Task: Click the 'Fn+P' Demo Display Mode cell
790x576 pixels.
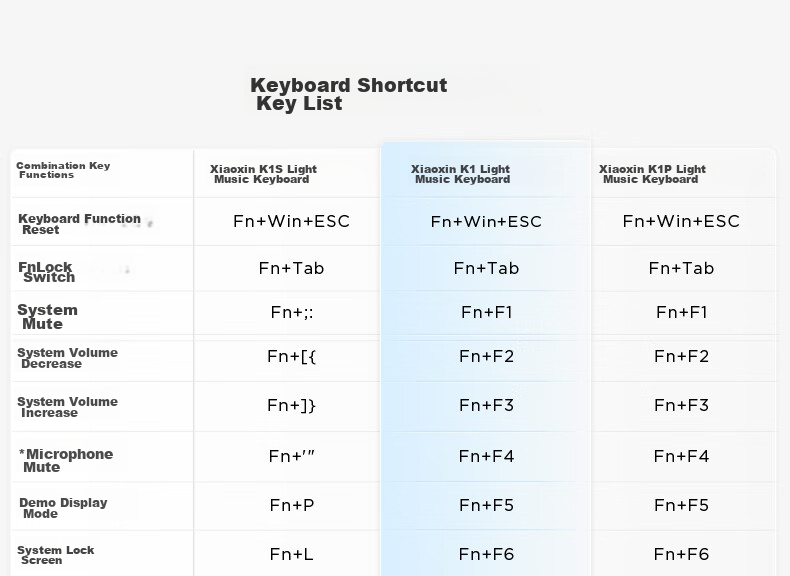Action: click(292, 505)
